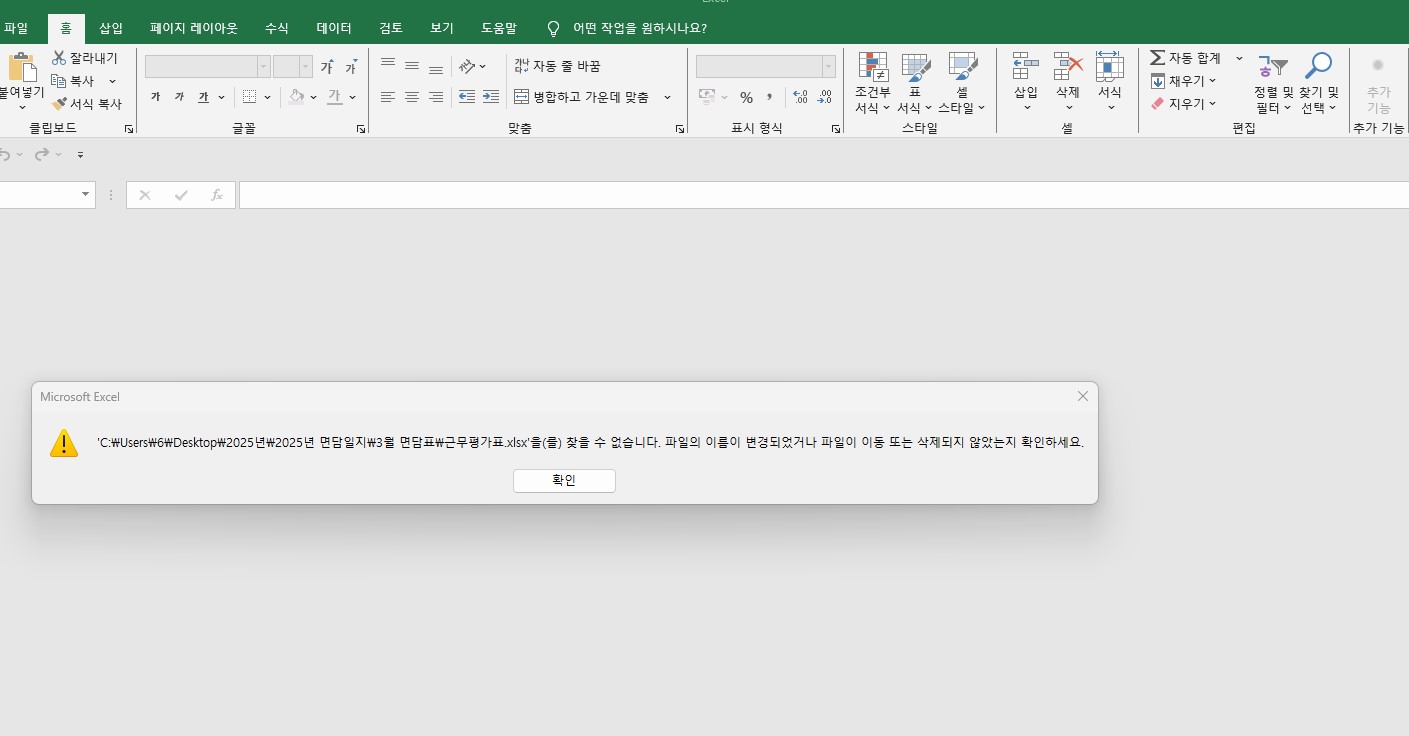
Task: Open 찾기 및 선택 magnifier menu
Action: (1319, 84)
